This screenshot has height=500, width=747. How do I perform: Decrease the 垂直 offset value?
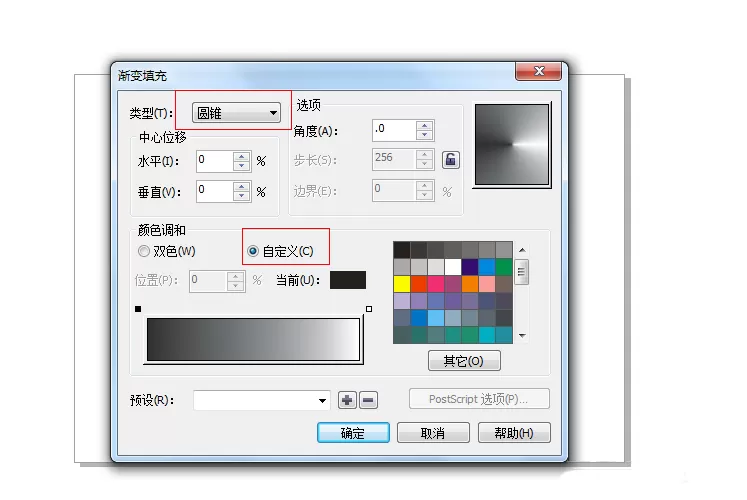coord(242,196)
